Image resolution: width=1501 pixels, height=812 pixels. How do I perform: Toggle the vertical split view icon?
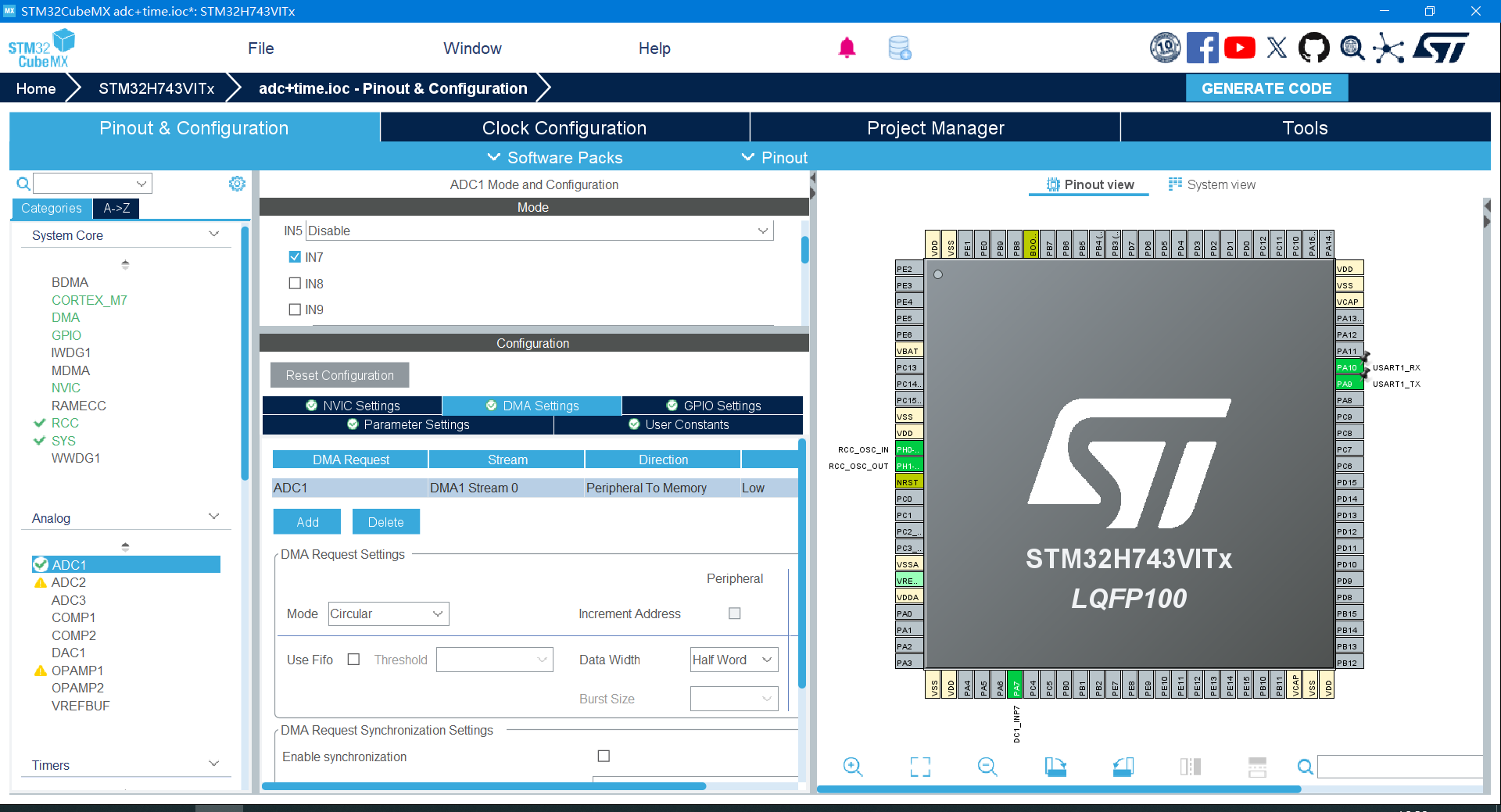[1190, 767]
